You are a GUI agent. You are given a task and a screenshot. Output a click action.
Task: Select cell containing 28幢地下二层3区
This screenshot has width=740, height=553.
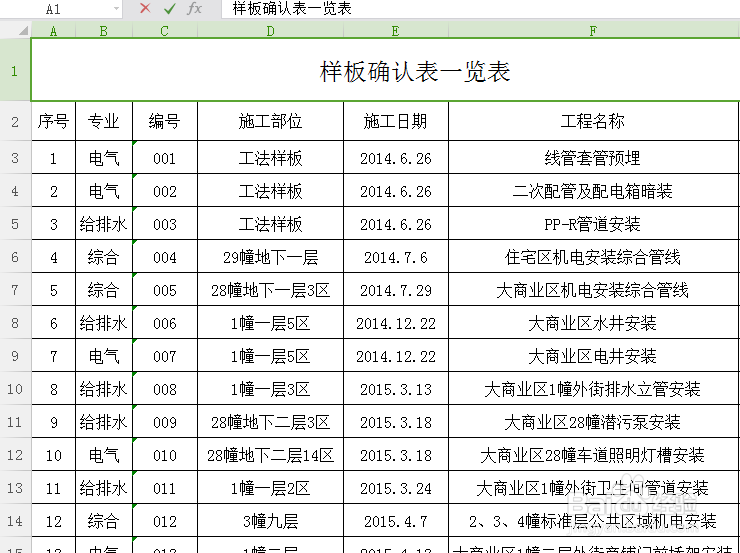pos(270,422)
